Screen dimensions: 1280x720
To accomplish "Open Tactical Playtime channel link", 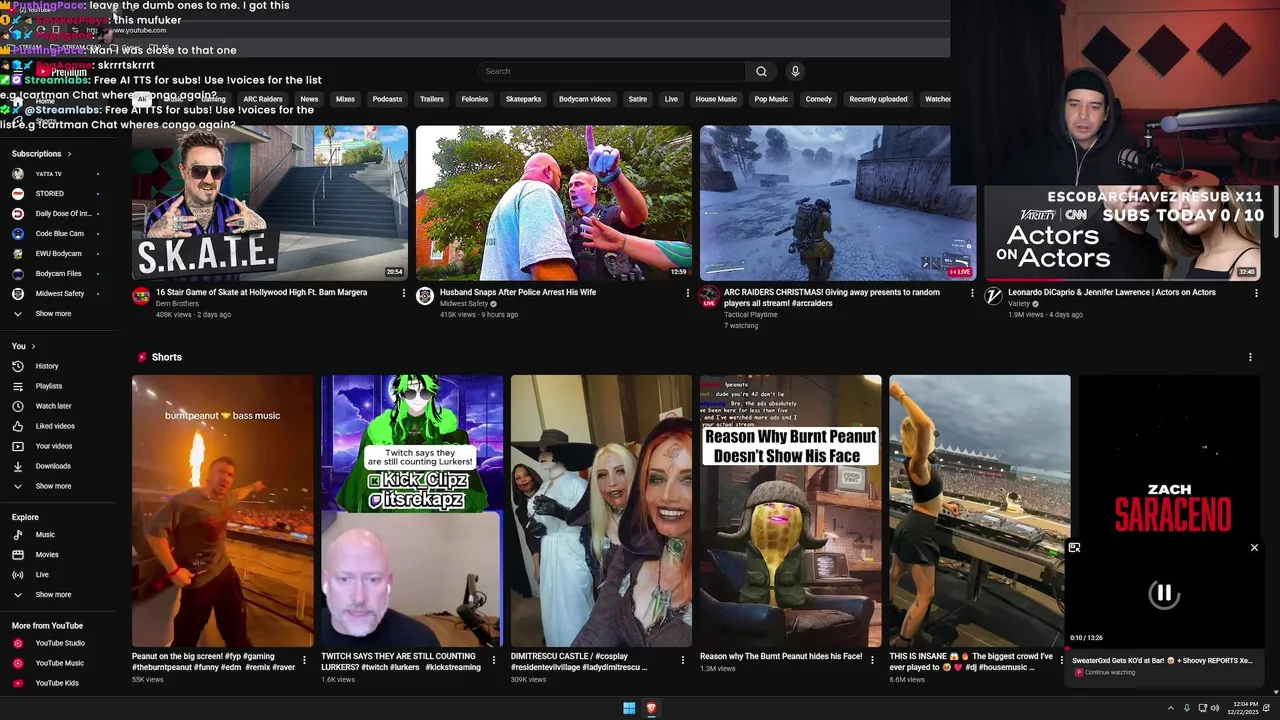I will pyautogui.click(x=751, y=315).
